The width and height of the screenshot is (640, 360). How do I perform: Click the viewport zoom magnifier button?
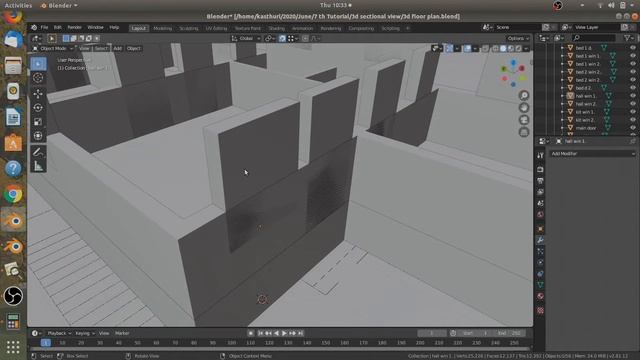click(x=524, y=96)
